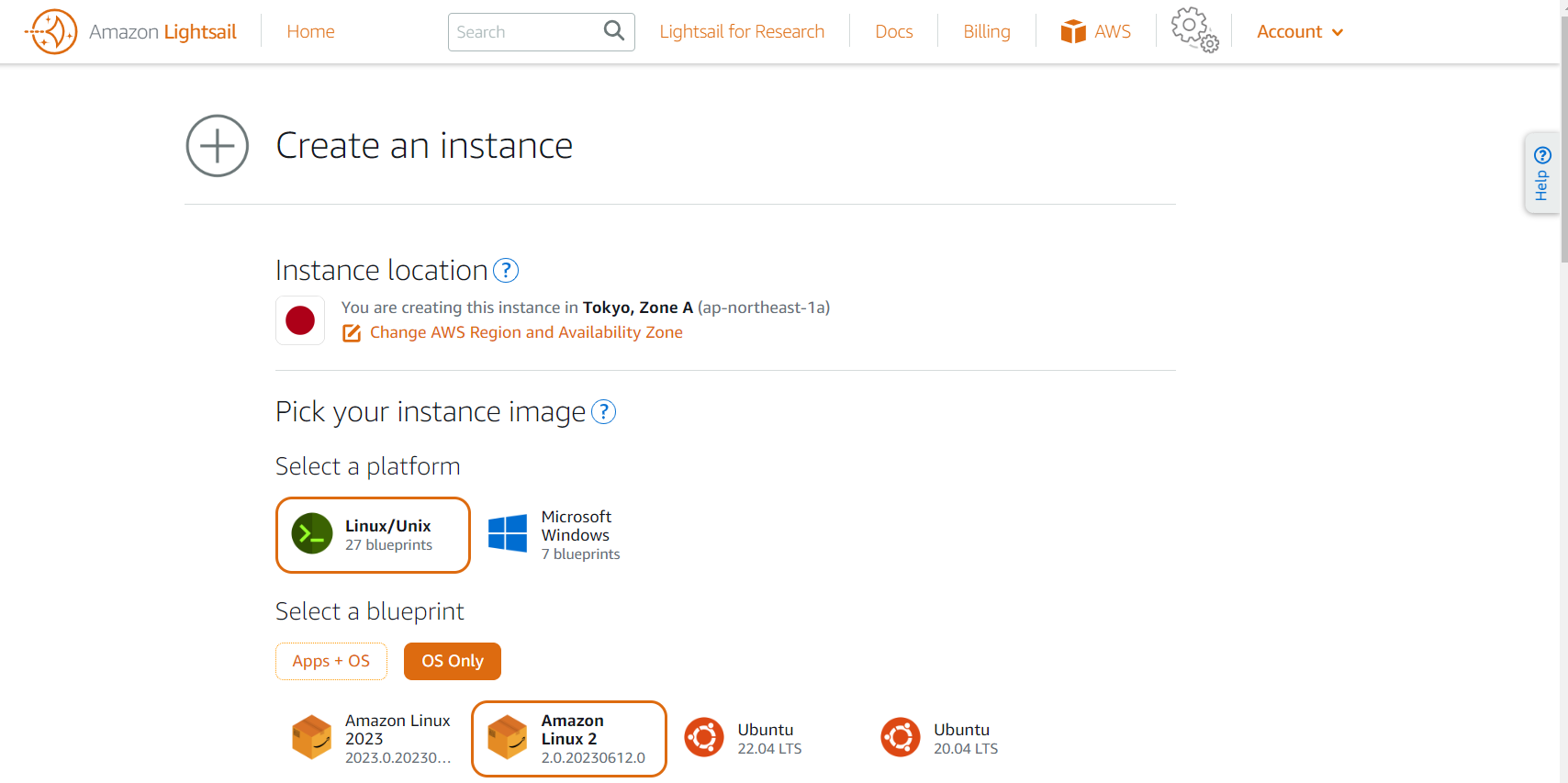
Task: Switch to Apps + OS blueprints
Action: [330, 661]
